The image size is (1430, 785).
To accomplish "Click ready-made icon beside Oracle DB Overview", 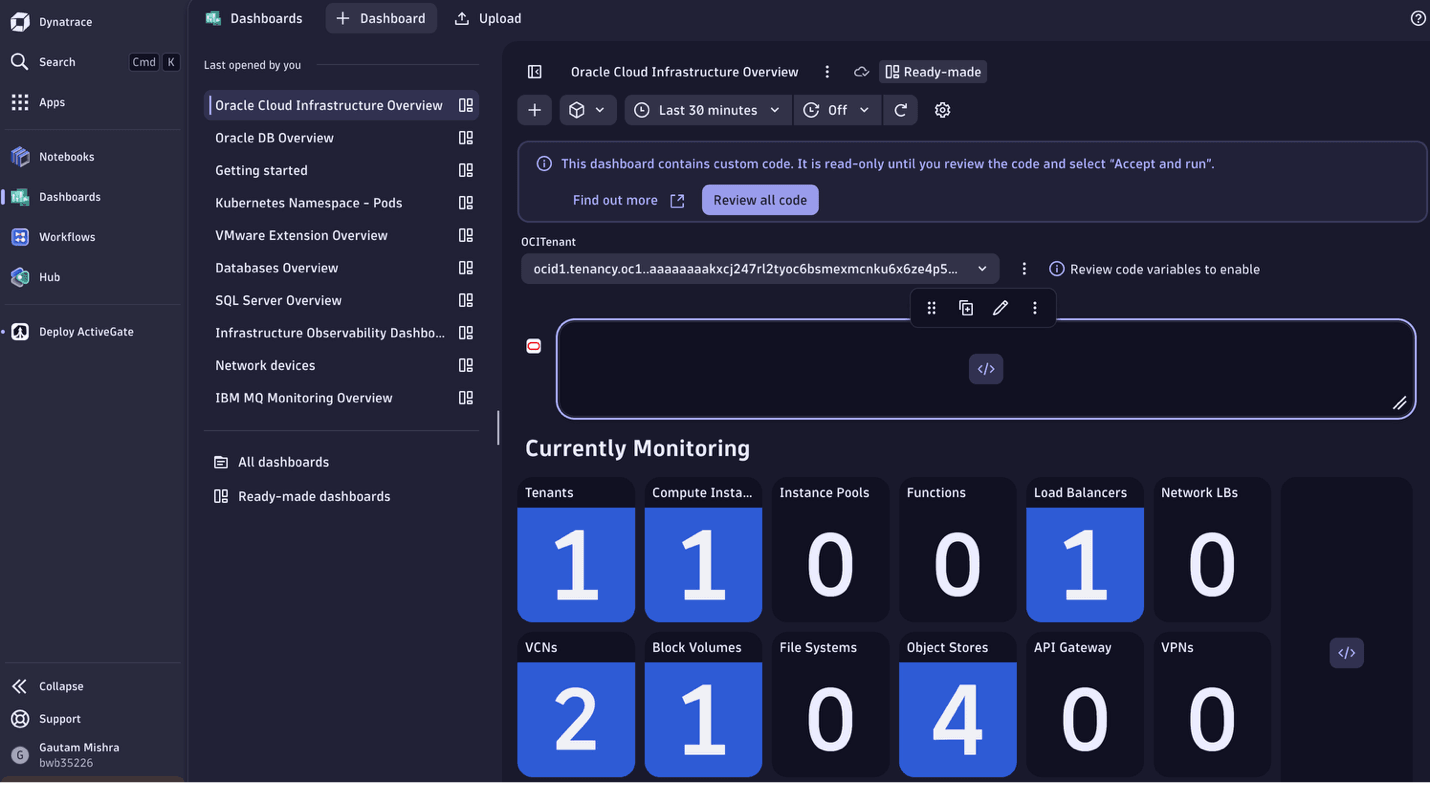I will coord(466,138).
